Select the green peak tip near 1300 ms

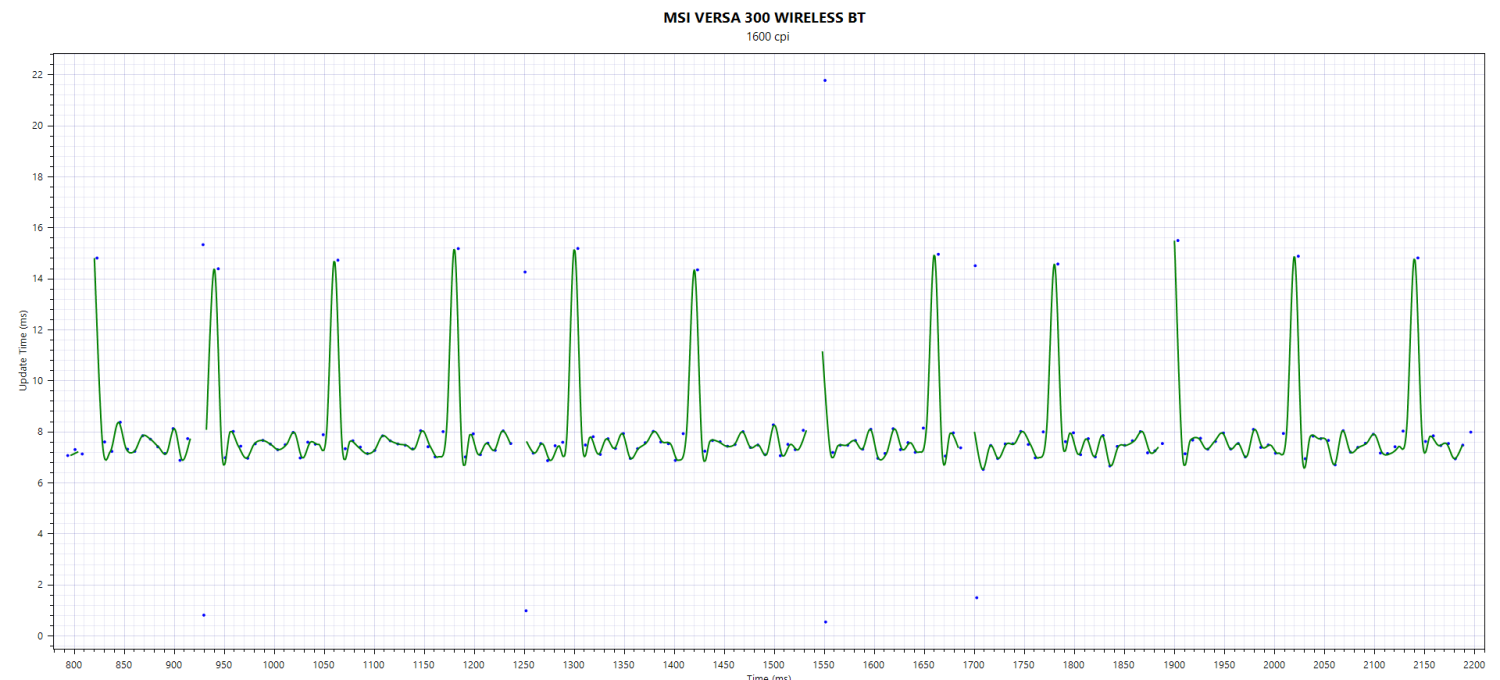click(x=574, y=250)
